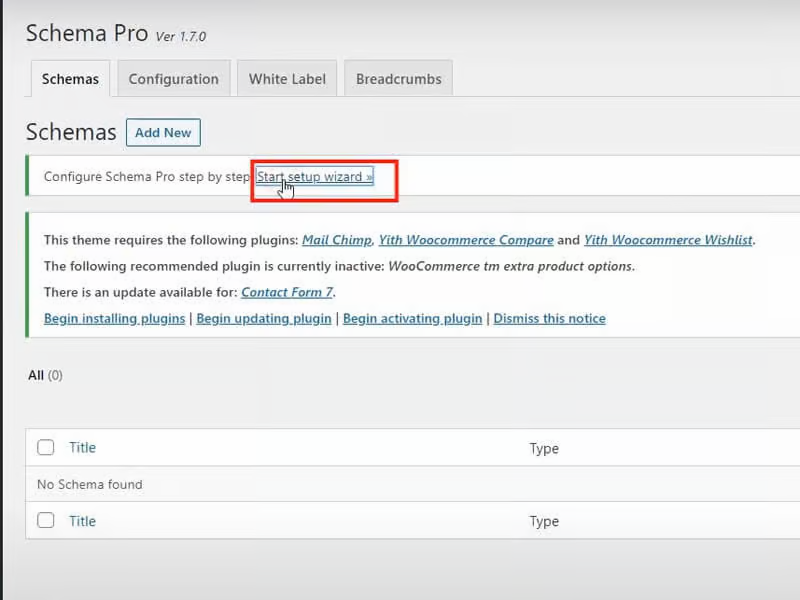Open the Yith Woocommerce Compare link
Viewport: 800px width, 600px height.
pyautogui.click(x=465, y=240)
